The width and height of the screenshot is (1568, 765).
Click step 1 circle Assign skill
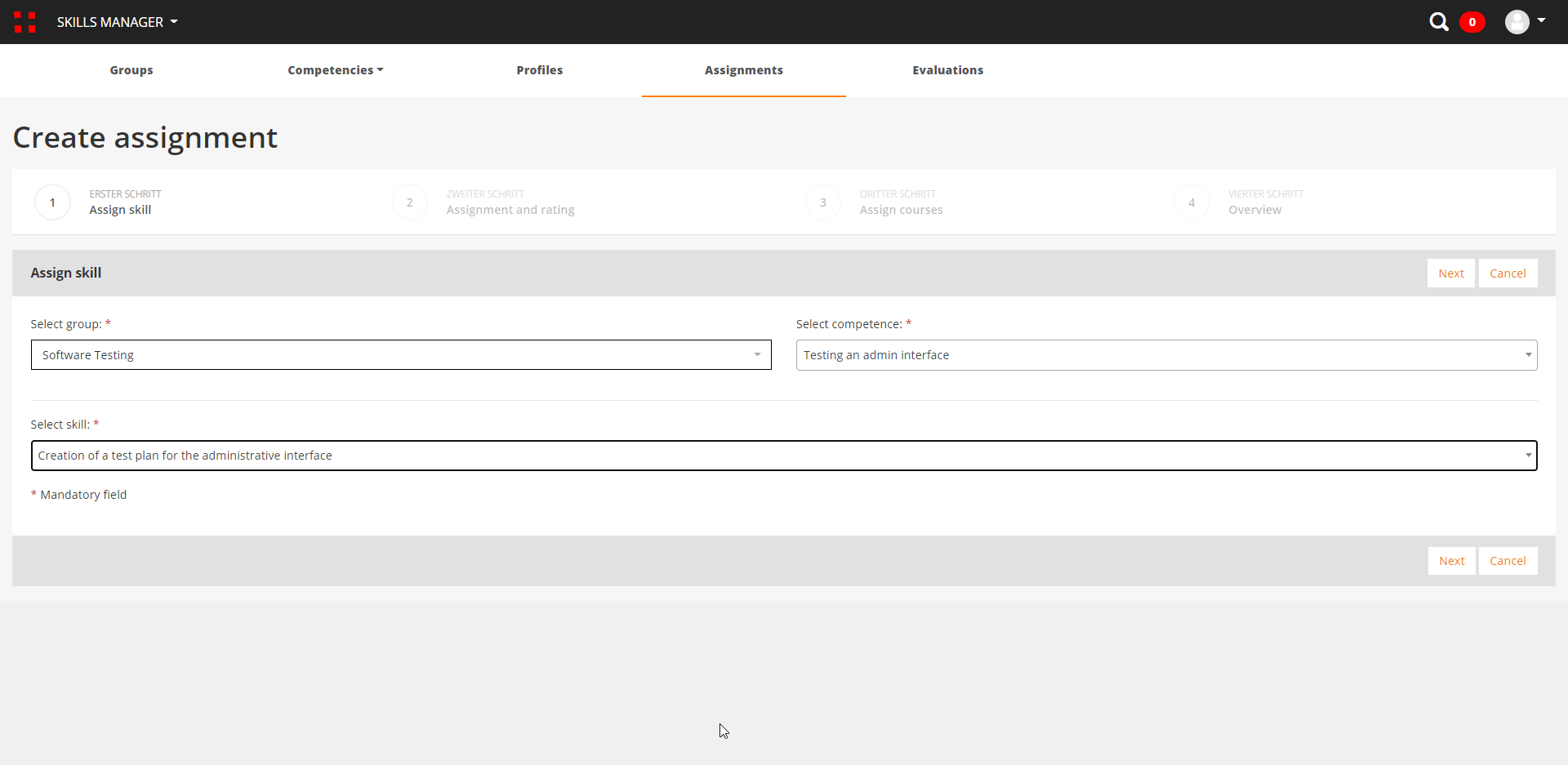coord(53,202)
